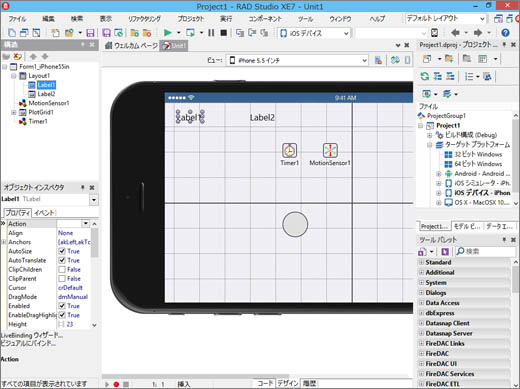Open the iPhone 5.5 inch view dropdown

click(364, 60)
